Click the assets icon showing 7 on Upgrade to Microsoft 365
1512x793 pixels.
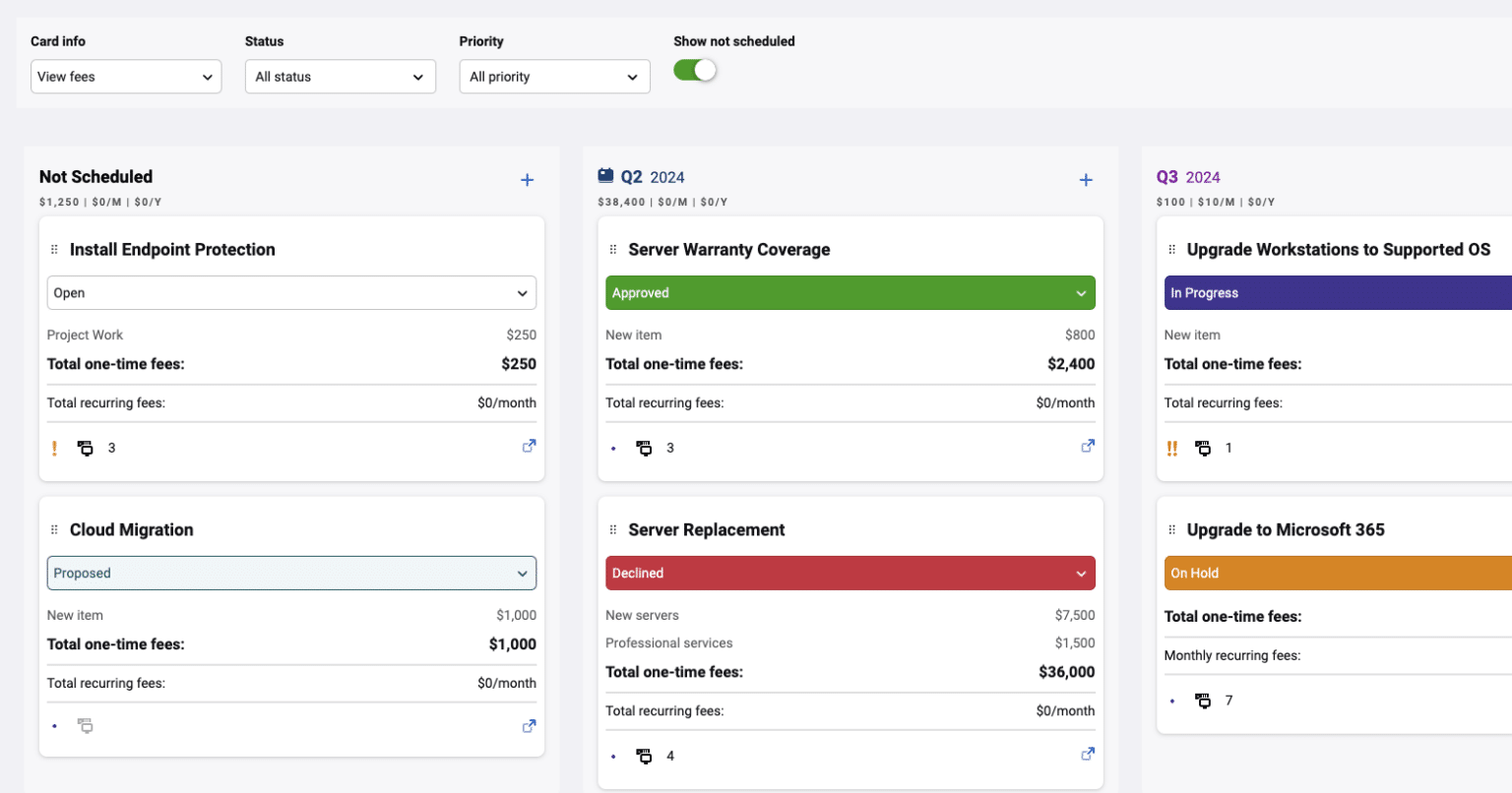[1203, 701]
